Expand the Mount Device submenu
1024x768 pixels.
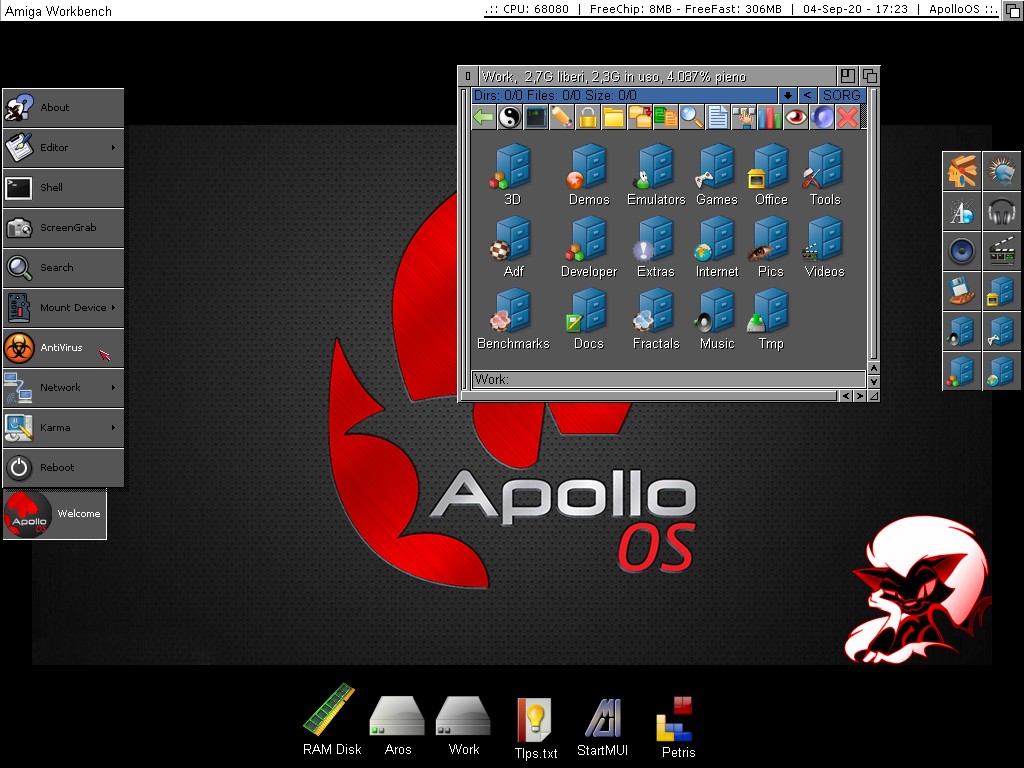point(64,308)
